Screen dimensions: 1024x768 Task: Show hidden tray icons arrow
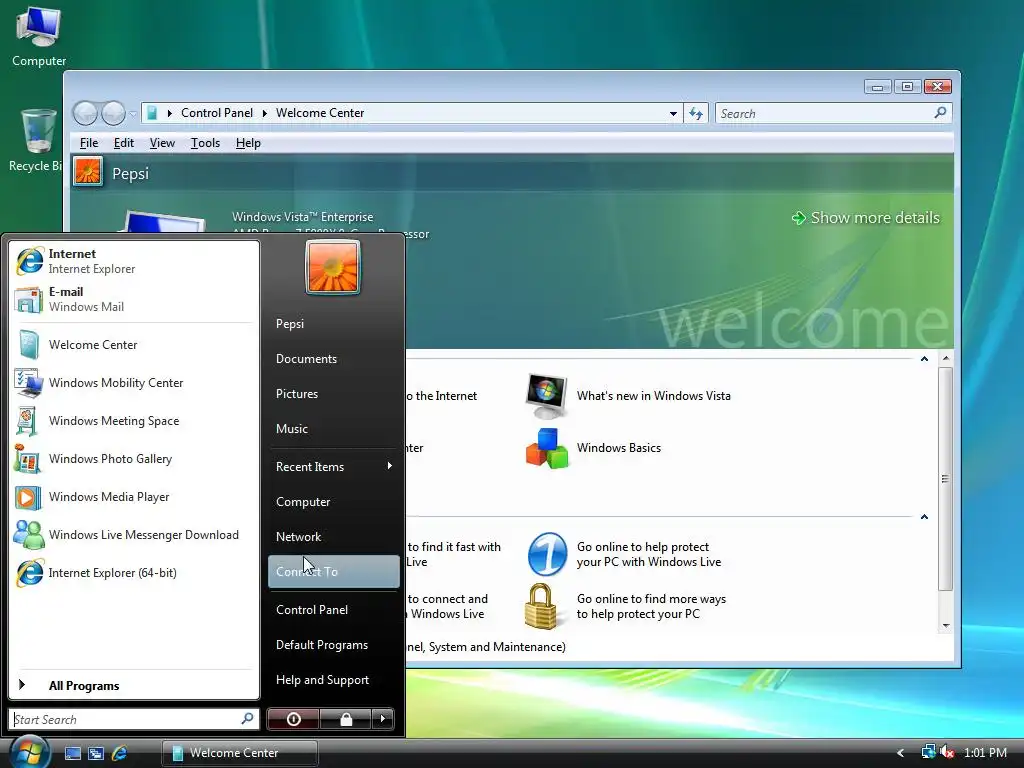pos(901,753)
